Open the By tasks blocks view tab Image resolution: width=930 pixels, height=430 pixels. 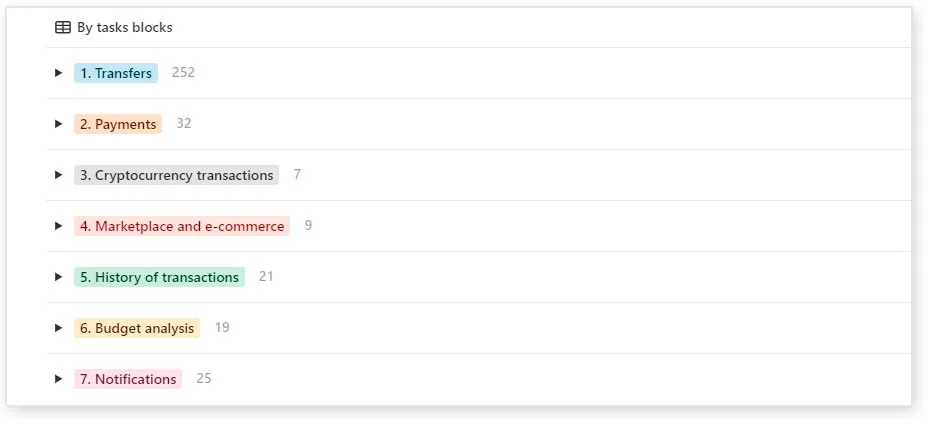124,28
